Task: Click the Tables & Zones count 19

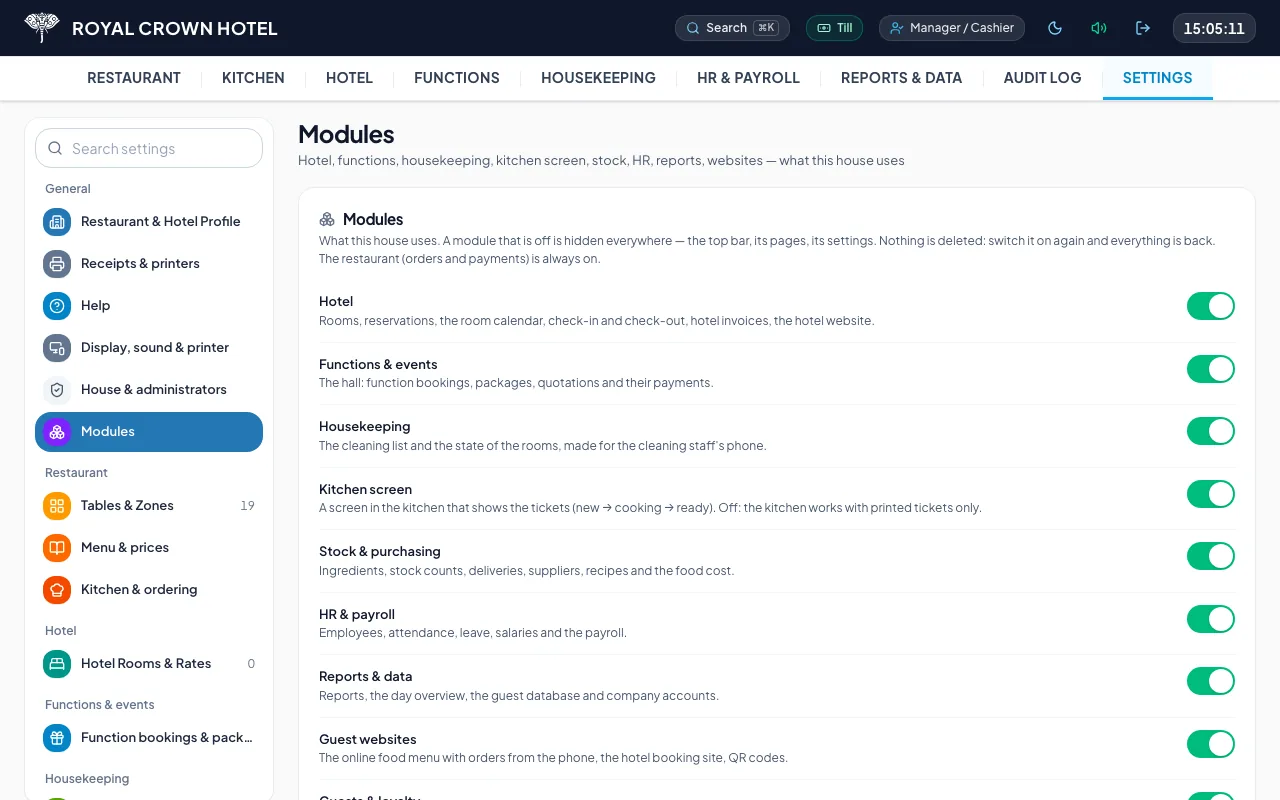Action: point(247,506)
